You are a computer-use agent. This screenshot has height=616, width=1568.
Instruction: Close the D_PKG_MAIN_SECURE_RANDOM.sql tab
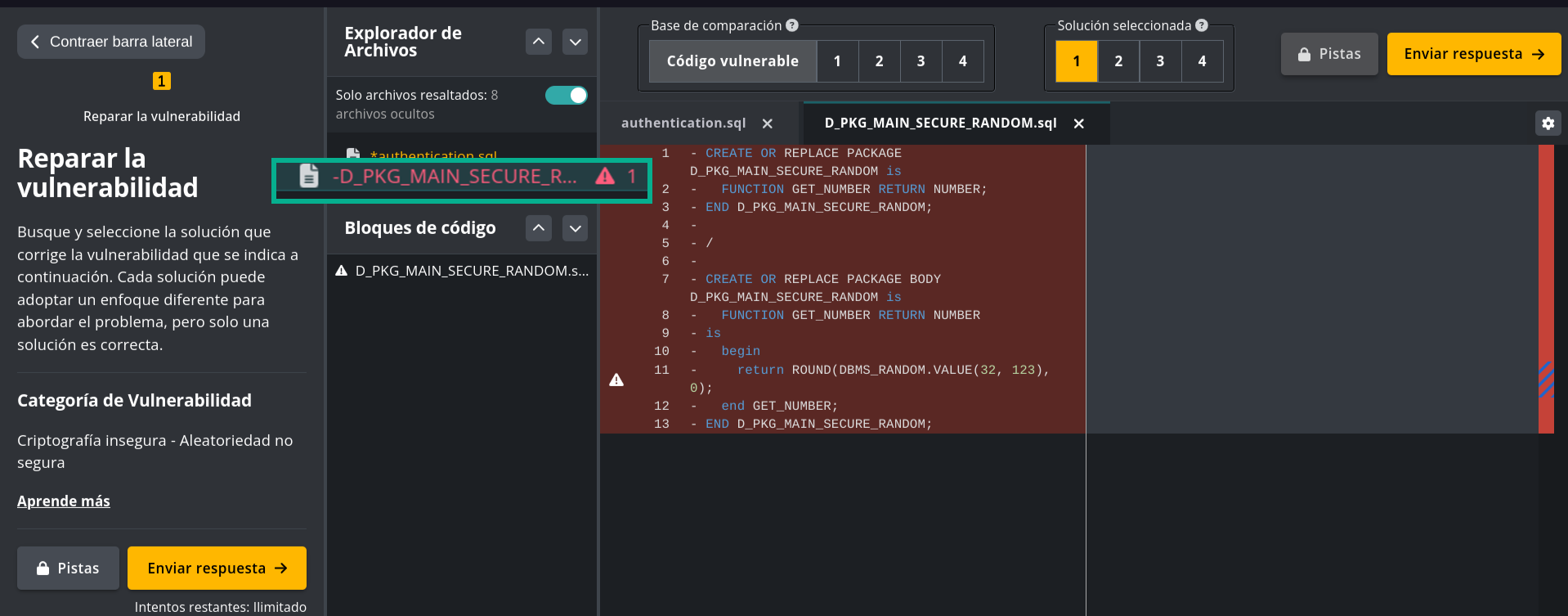tap(1079, 124)
